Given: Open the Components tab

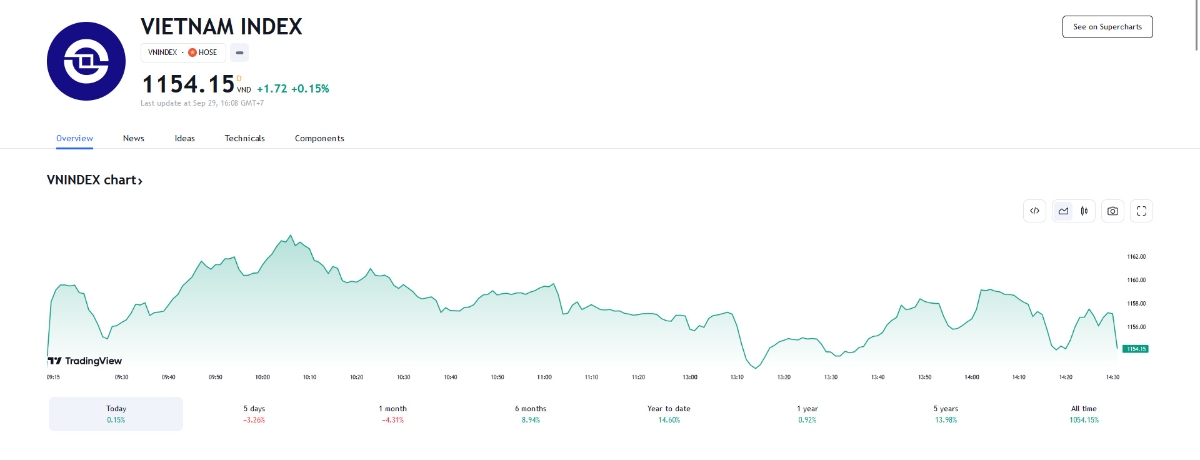Looking at the screenshot, I should 319,138.
